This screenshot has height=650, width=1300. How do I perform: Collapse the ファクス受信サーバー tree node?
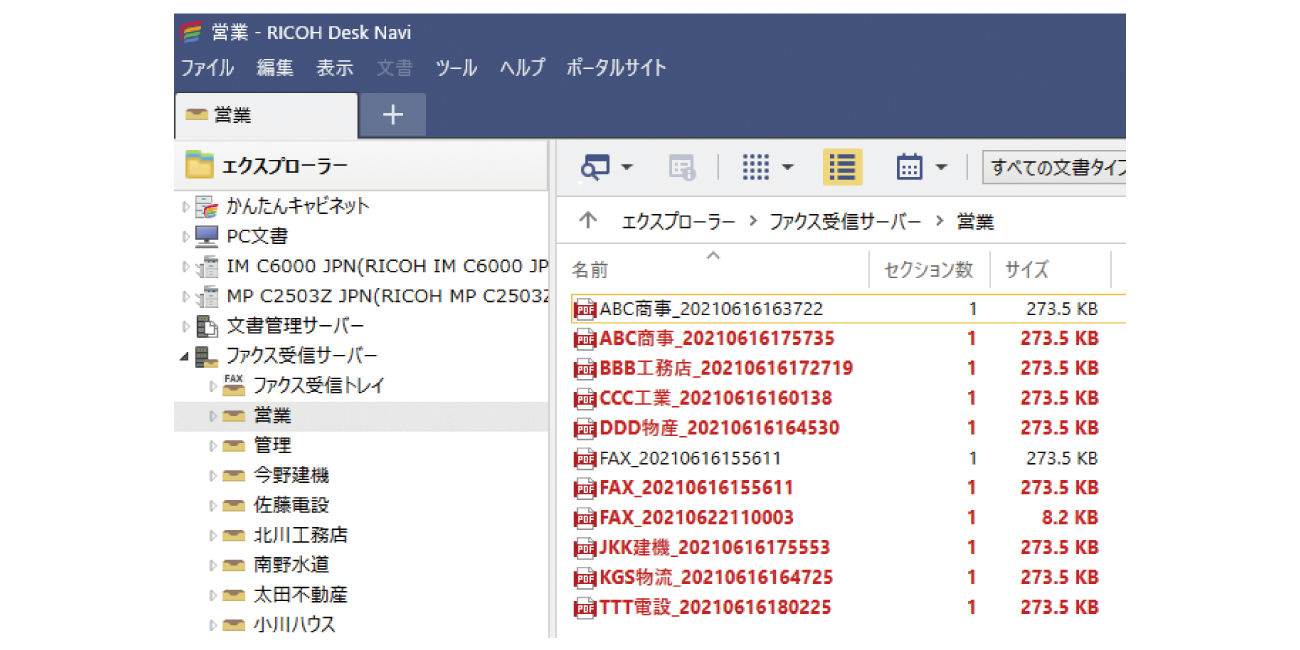(x=184, y=355)
